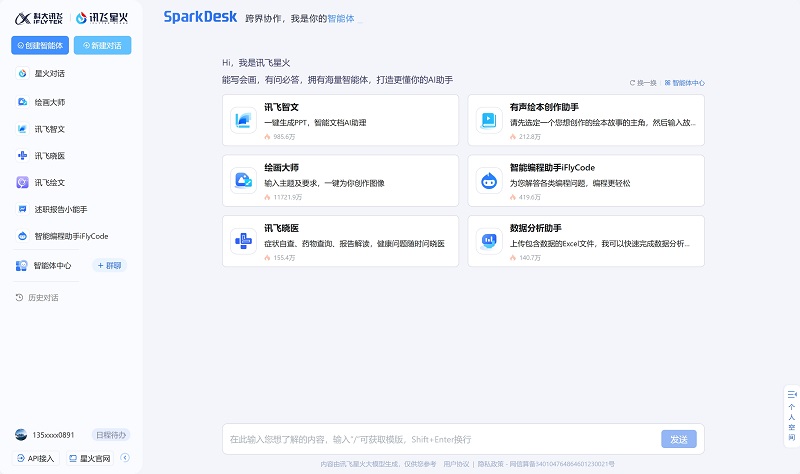The height and width of the screenshot is (474, 800).
Task: Click the 11721.9万 popularity count
Action: point(288,197)
